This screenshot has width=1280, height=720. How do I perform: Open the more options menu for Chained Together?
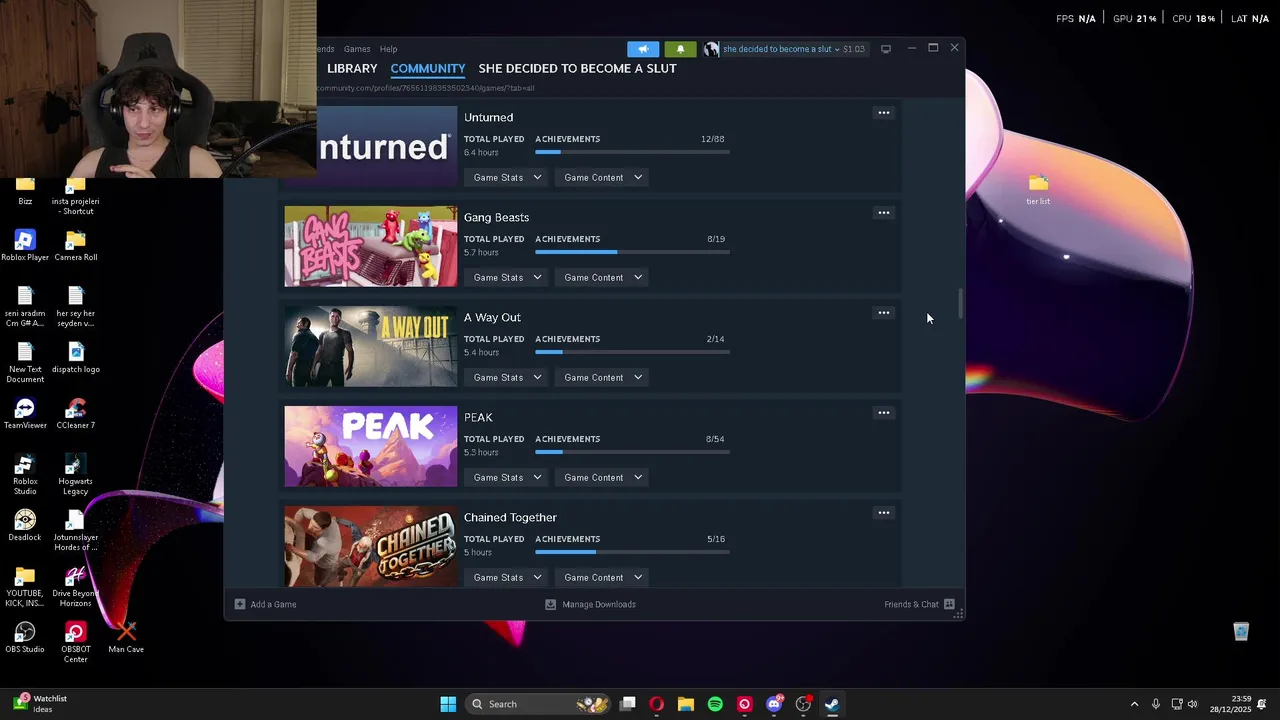click(x=883, y=513)
